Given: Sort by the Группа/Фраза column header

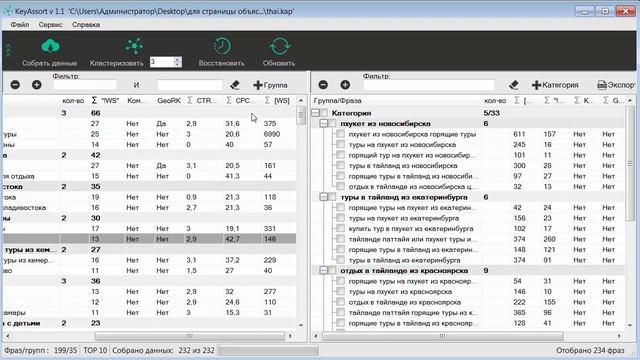Looking at the screenshot, I should tap(338, 100).
